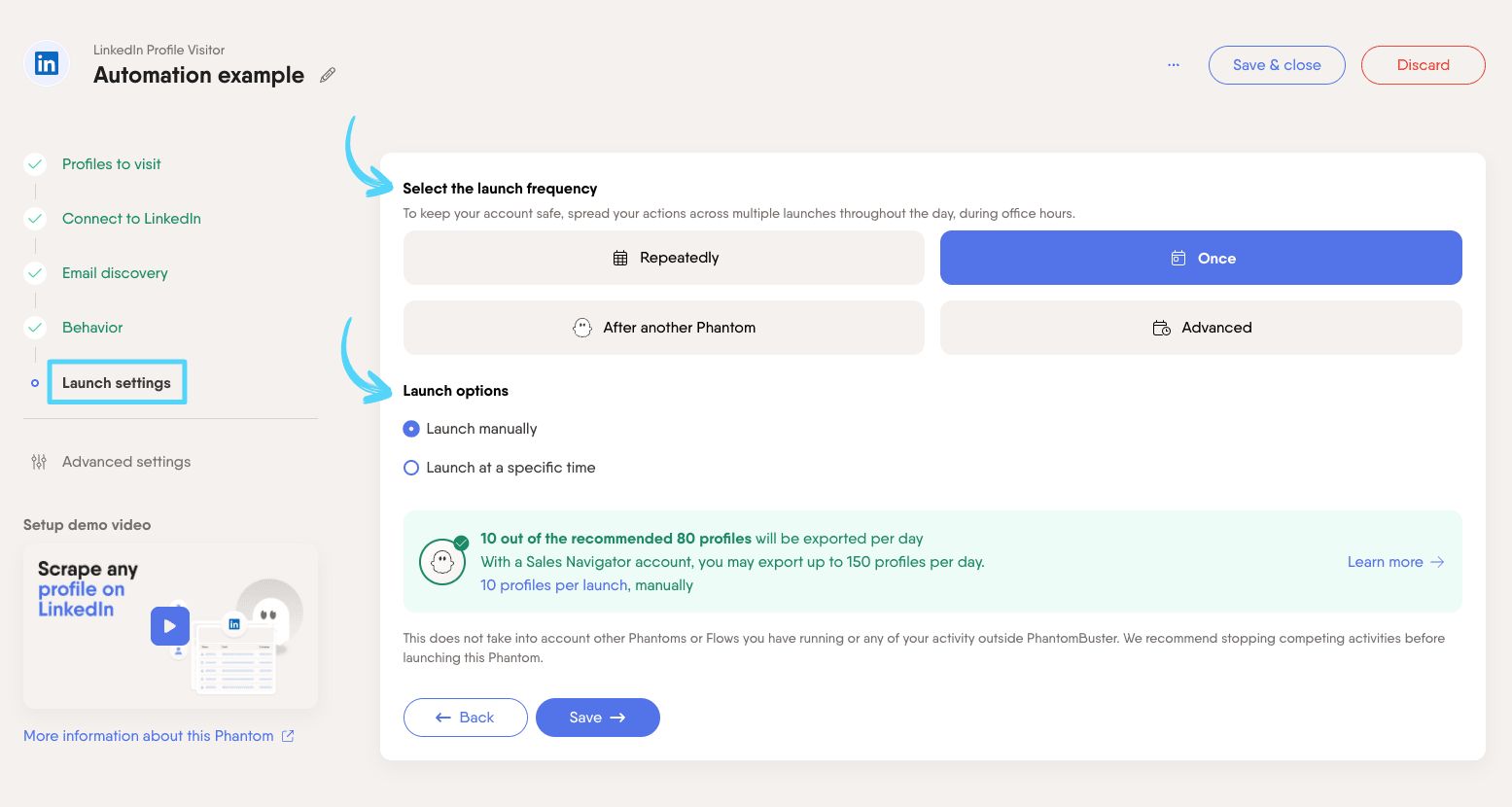Choose the Advanced launch frequency
Image resolution: width=1512 pixels, height=807 pixels.
1201,328
